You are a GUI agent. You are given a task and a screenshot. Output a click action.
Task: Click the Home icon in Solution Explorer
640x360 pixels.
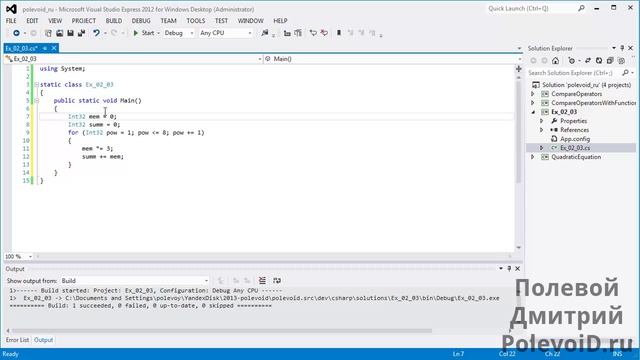click(x=556, y=61)
